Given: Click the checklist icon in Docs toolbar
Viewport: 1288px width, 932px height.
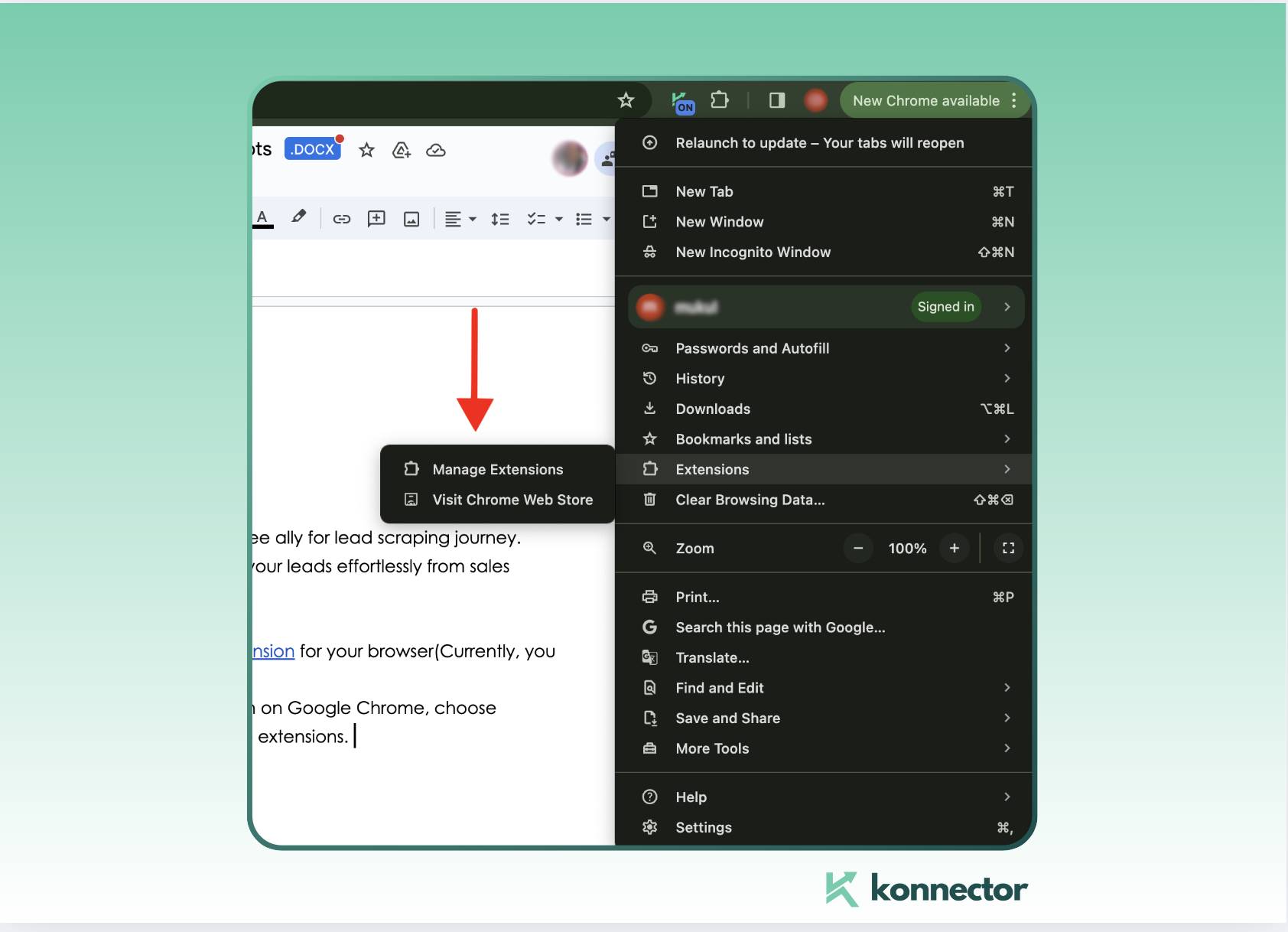Looking at the screenshot, I should click(x=536, y=220).
